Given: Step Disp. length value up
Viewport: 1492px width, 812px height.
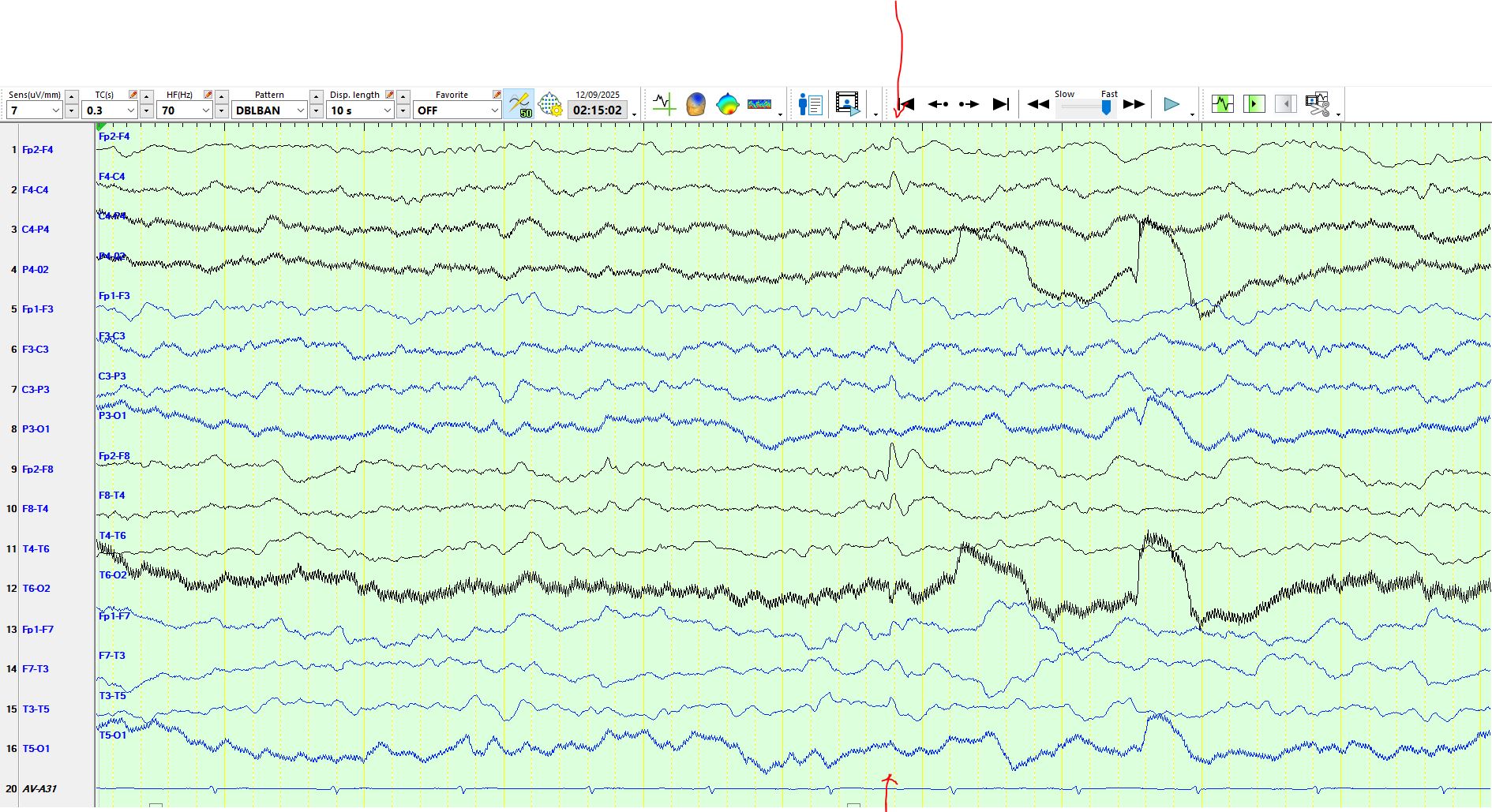Looking at the screenshot, I should [x=403, y=96].
